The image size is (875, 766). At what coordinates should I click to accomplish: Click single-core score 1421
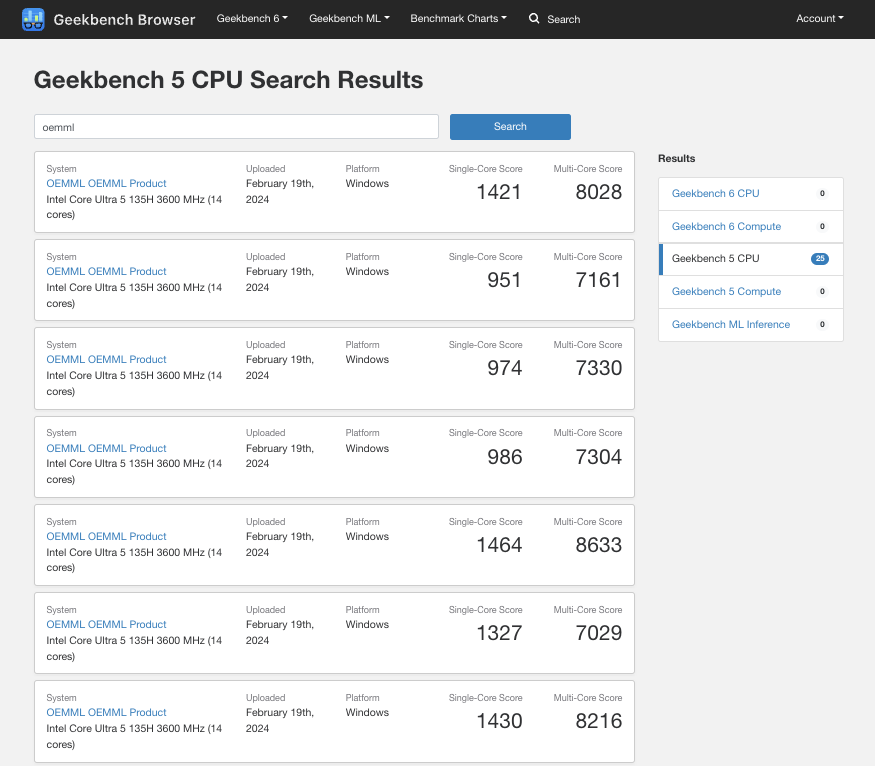498,192
